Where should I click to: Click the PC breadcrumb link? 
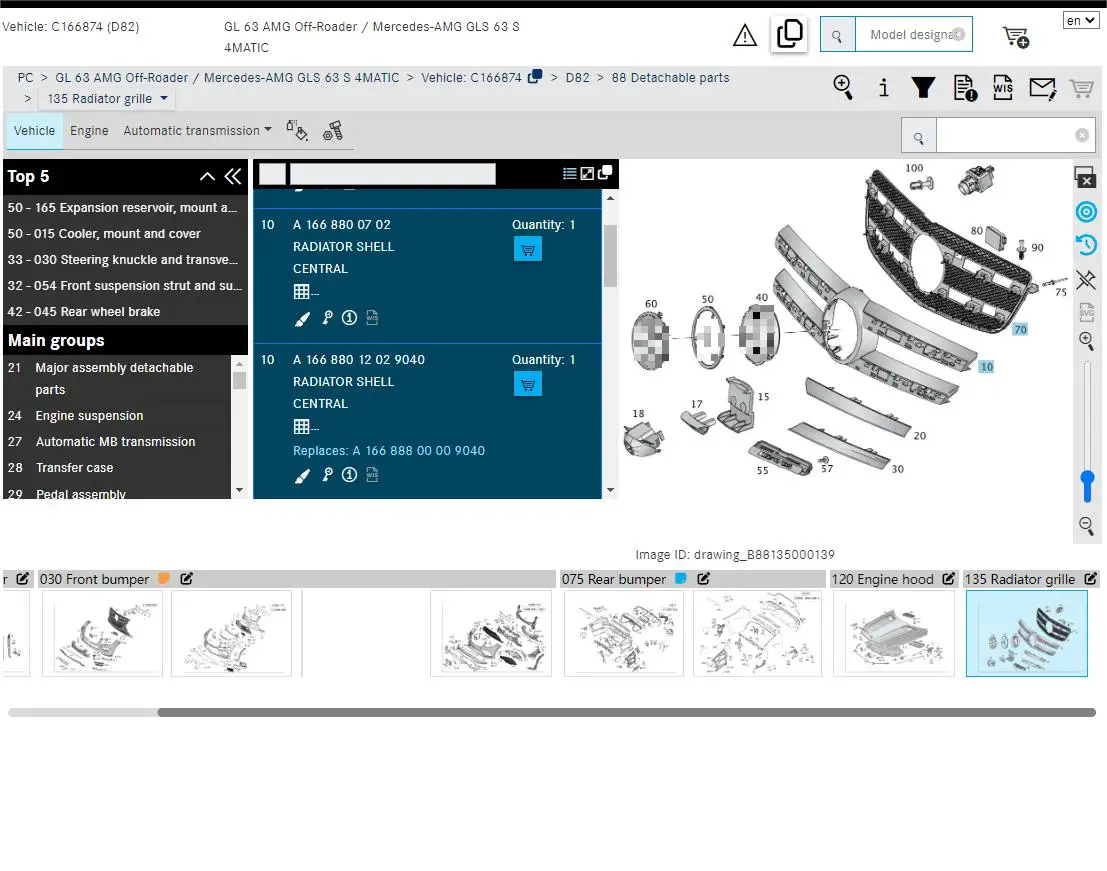pos(25,78)
